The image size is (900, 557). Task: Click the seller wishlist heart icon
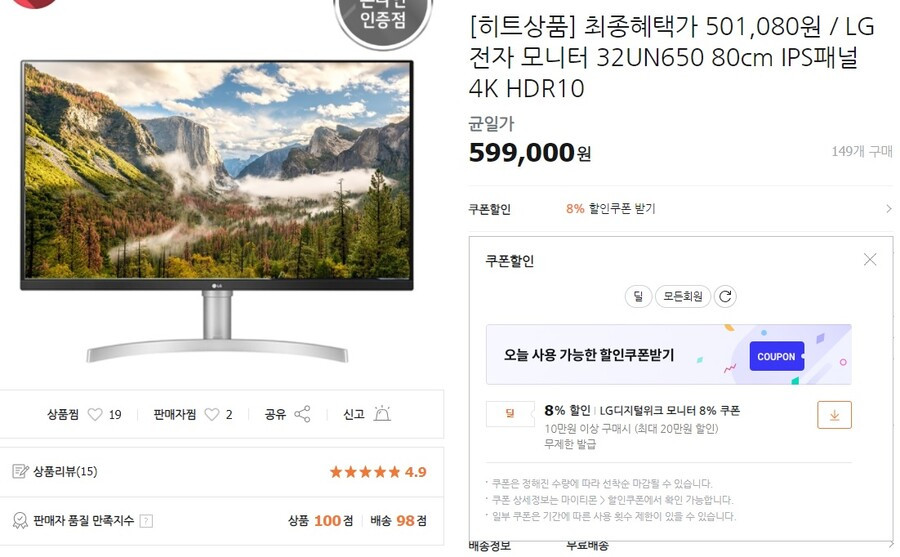212,414
